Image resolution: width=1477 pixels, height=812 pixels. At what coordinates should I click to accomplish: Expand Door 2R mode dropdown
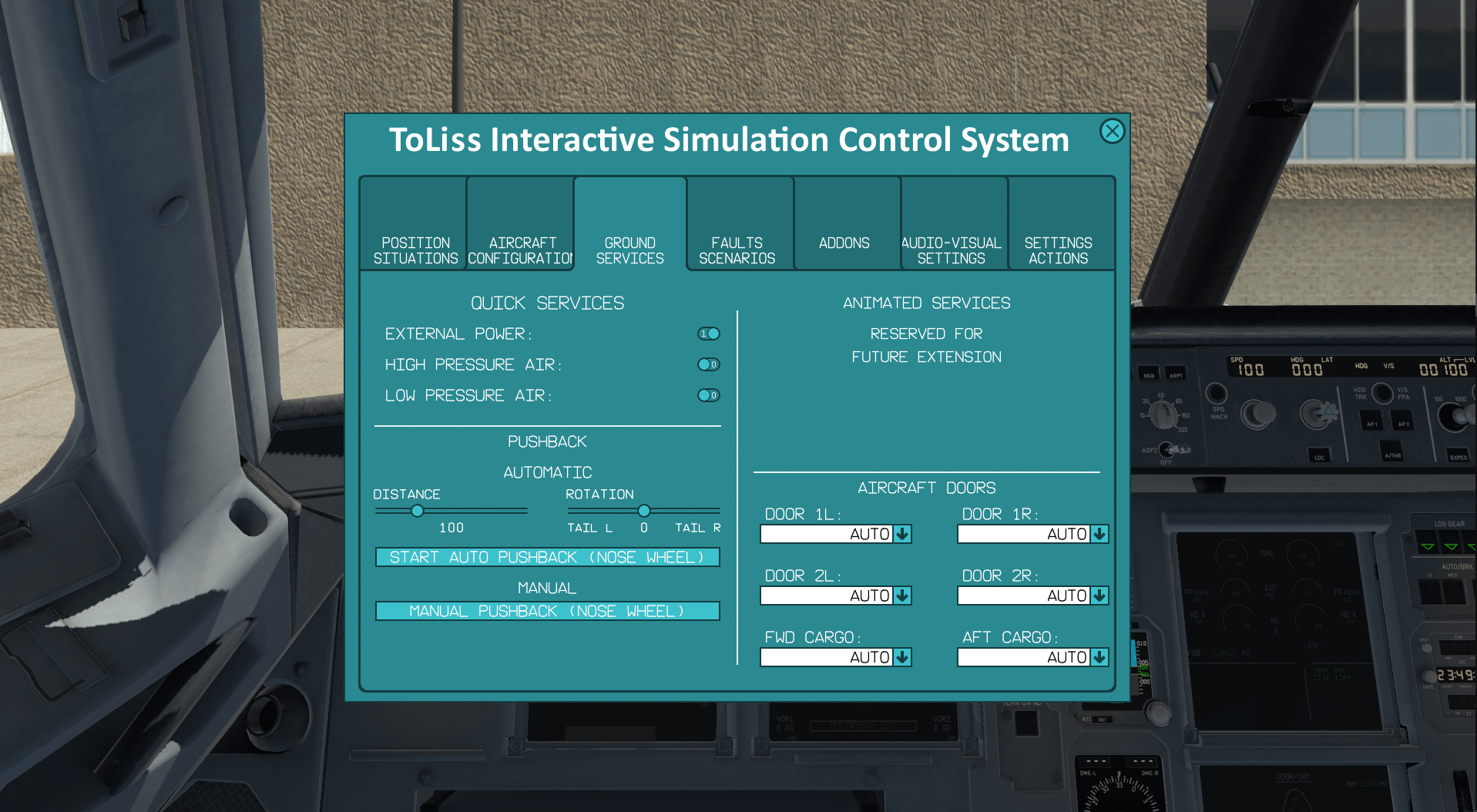tap(1099, 596)
